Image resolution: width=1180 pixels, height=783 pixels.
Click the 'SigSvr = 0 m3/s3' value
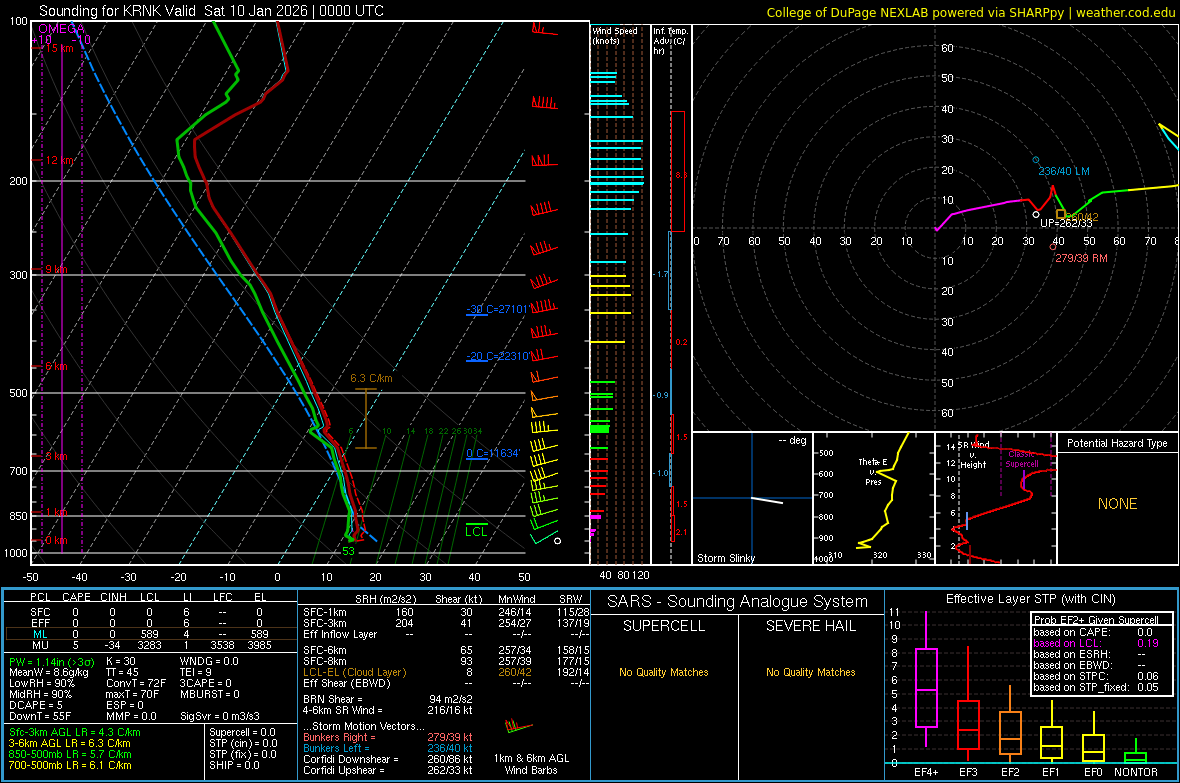pyautogui.click(x=220, y=716)
